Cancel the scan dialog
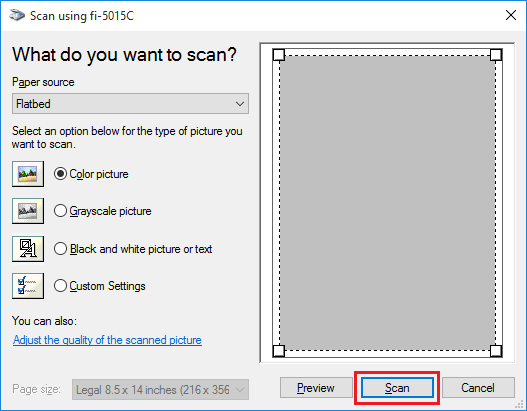The image size is (527, 411). (478, 388)
